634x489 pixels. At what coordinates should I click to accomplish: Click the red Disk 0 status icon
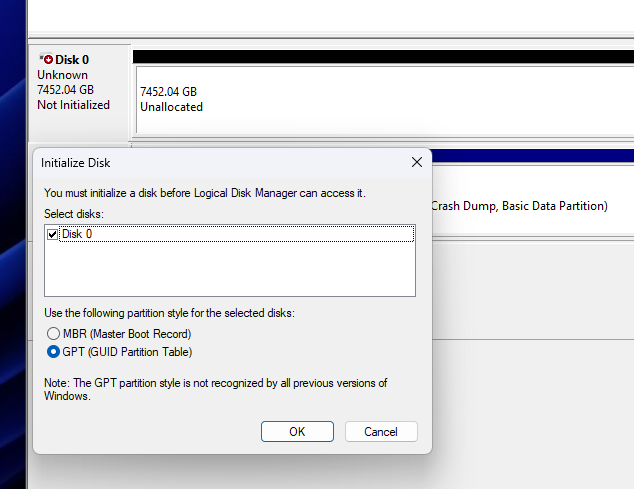click(x=47, y=60)
